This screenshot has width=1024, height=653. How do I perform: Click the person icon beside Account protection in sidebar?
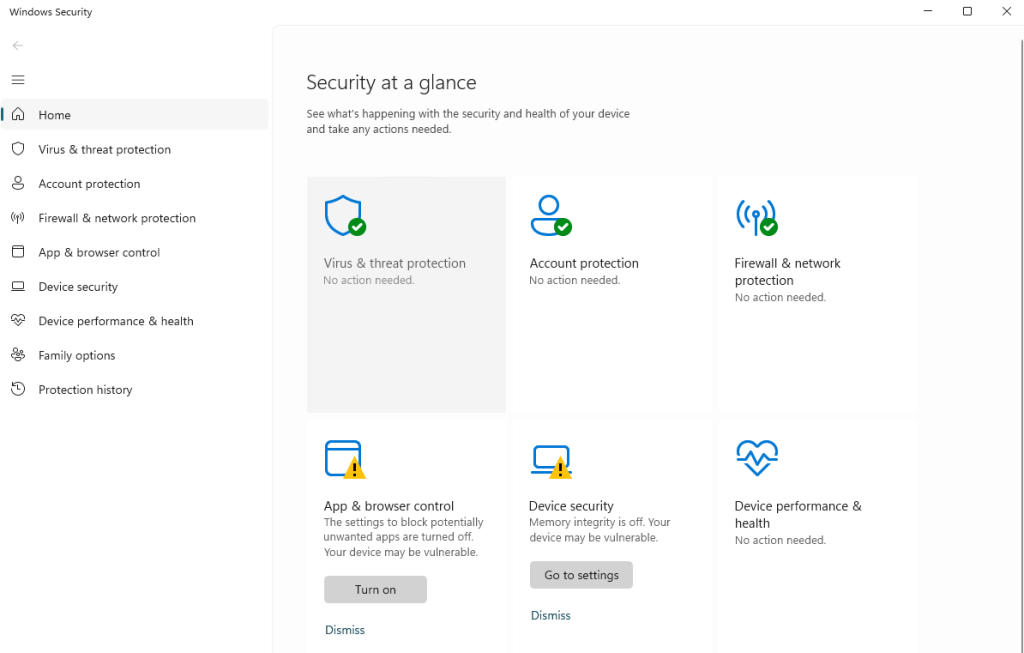tap(18, 183)
